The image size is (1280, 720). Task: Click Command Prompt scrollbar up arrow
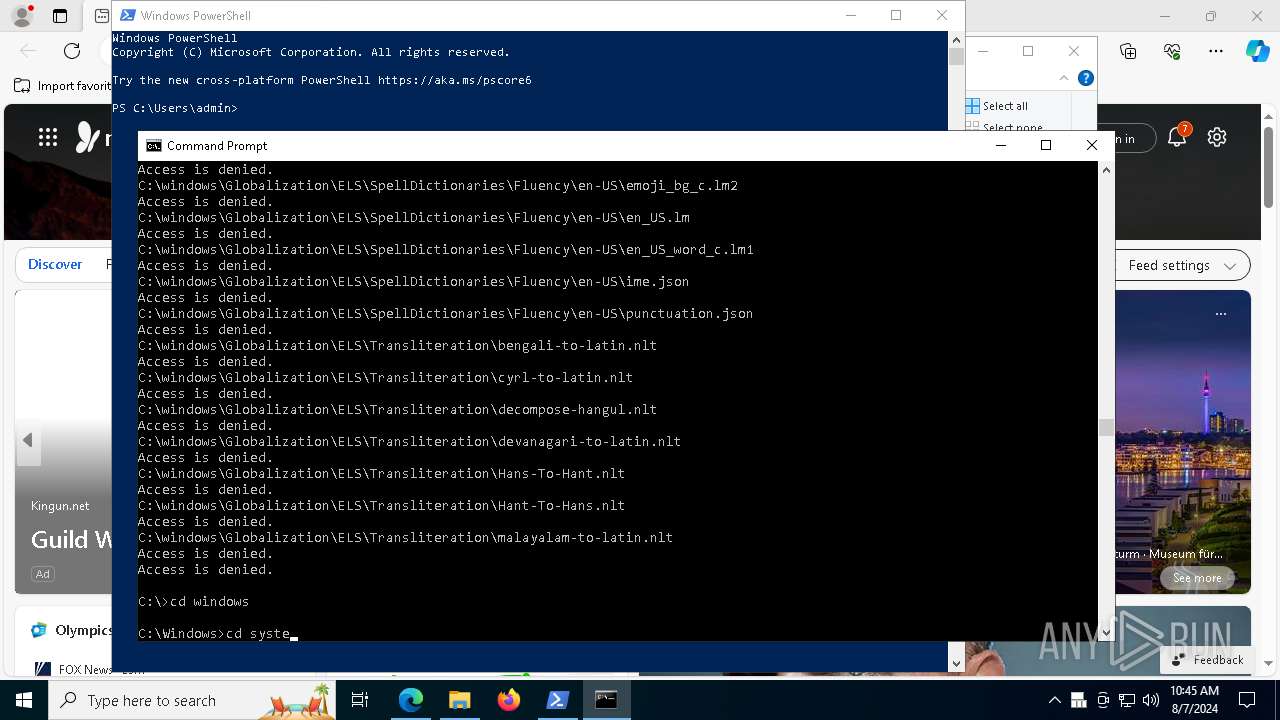coord(1106,170)
